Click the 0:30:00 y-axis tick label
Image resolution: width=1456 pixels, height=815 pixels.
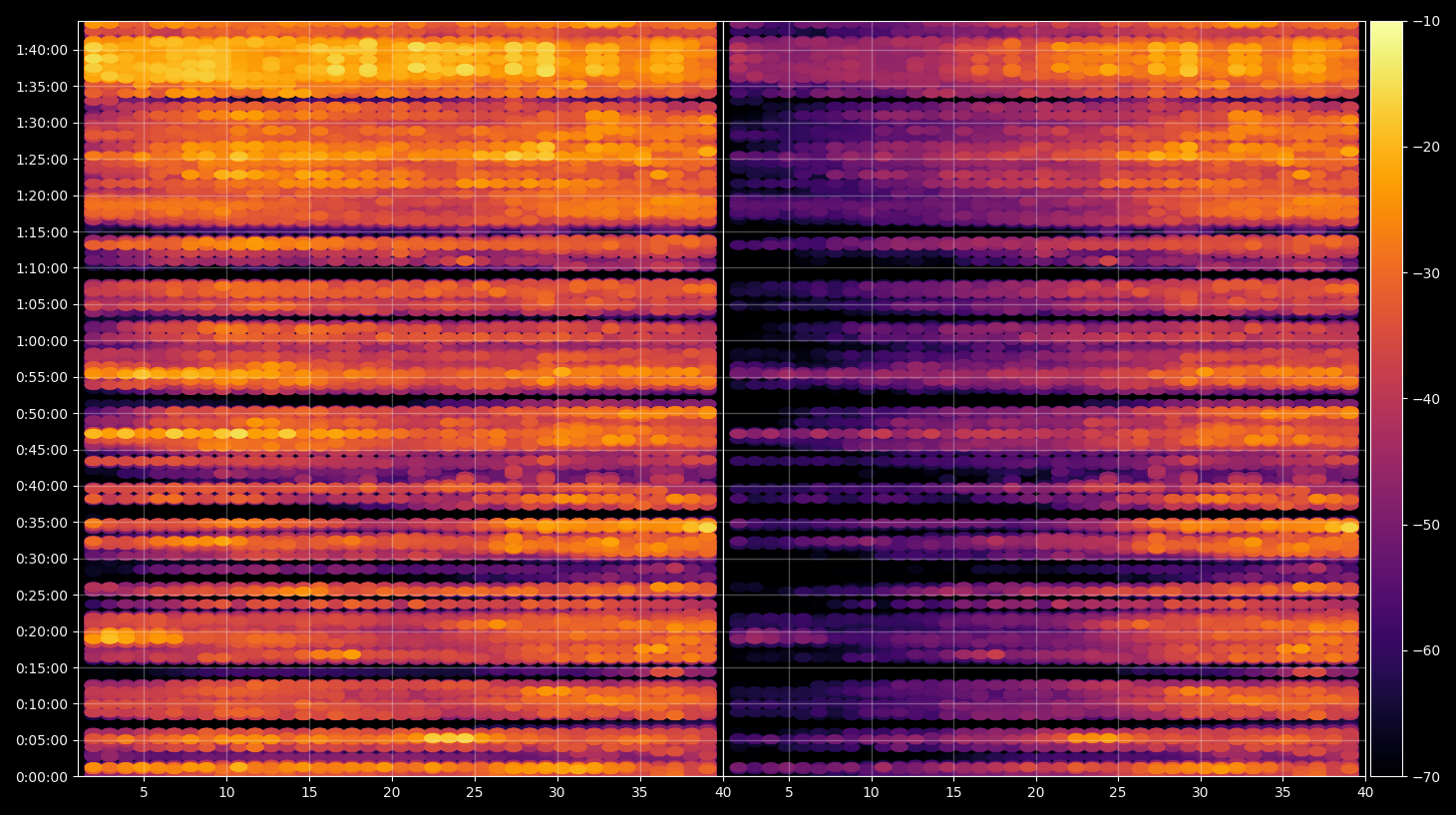click(42, 559)
